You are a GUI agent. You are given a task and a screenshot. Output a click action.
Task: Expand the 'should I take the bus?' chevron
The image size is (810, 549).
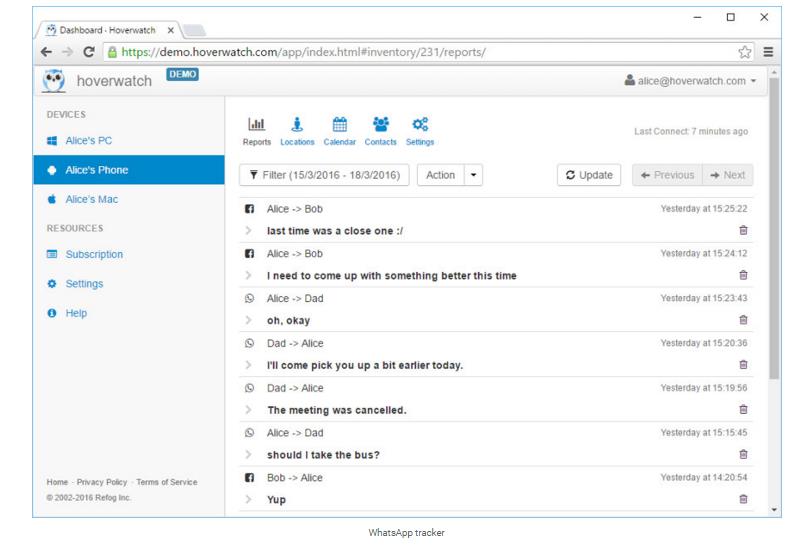(x=248, y=454)
